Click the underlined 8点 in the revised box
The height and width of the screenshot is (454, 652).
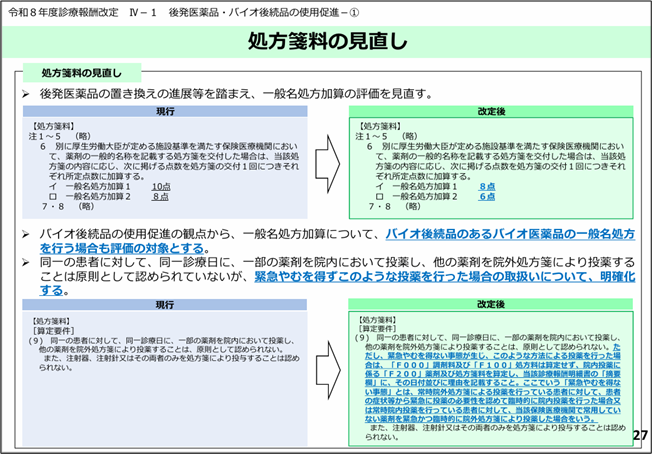[487, 187]
